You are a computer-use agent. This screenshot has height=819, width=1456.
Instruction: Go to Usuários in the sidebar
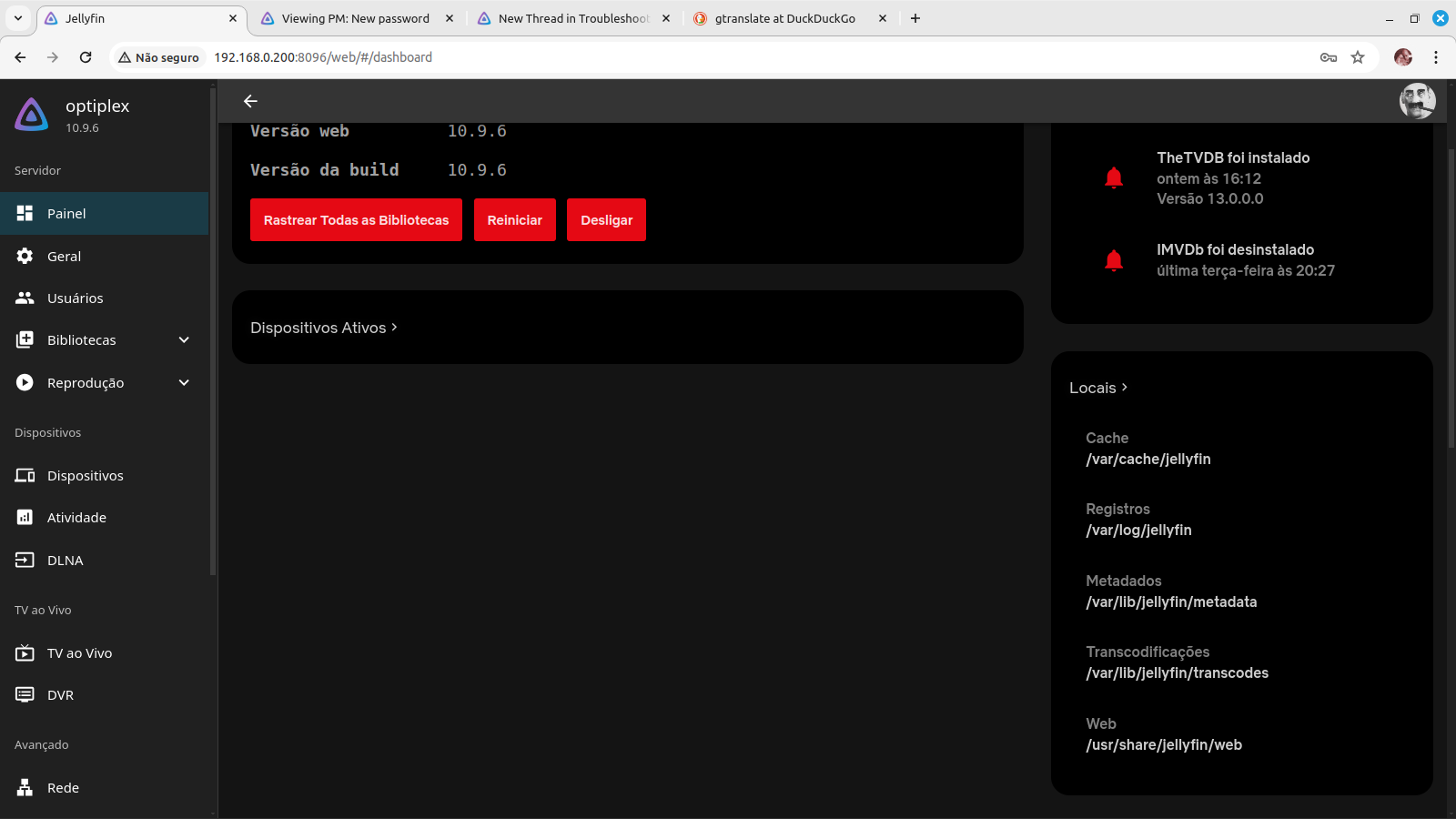(75, 298)
